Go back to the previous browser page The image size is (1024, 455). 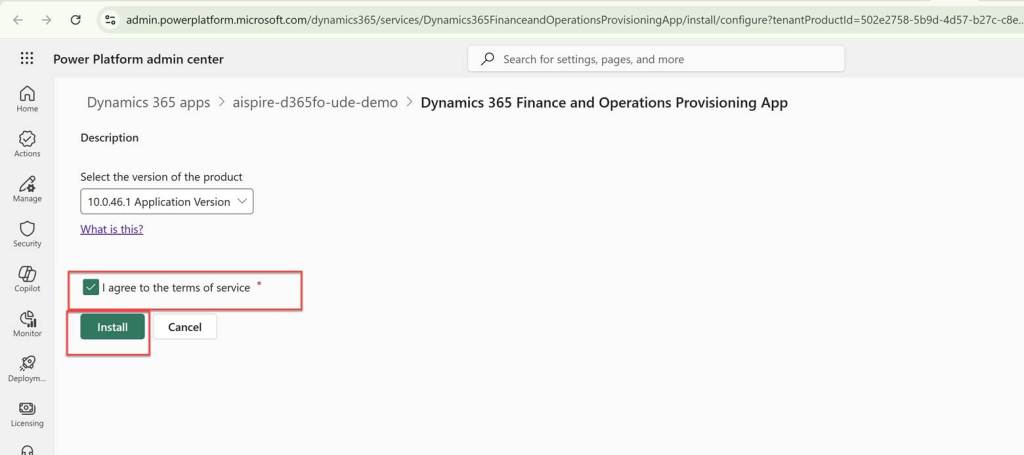point(18,19)
